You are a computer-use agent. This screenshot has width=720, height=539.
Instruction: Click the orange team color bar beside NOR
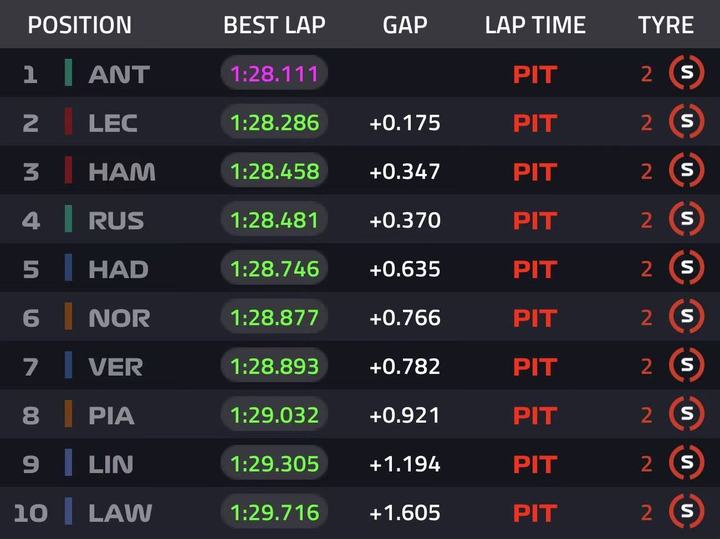[68, 316]
